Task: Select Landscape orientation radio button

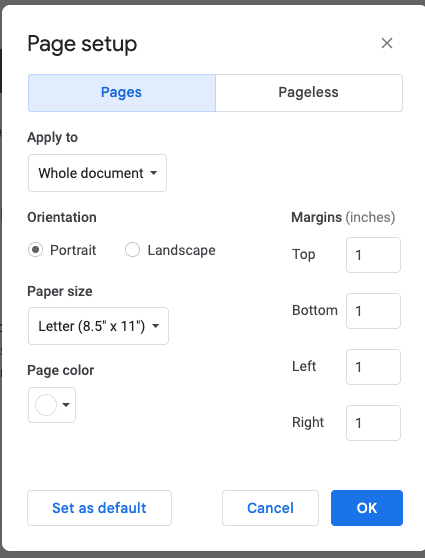Action: tap(132, 250)
